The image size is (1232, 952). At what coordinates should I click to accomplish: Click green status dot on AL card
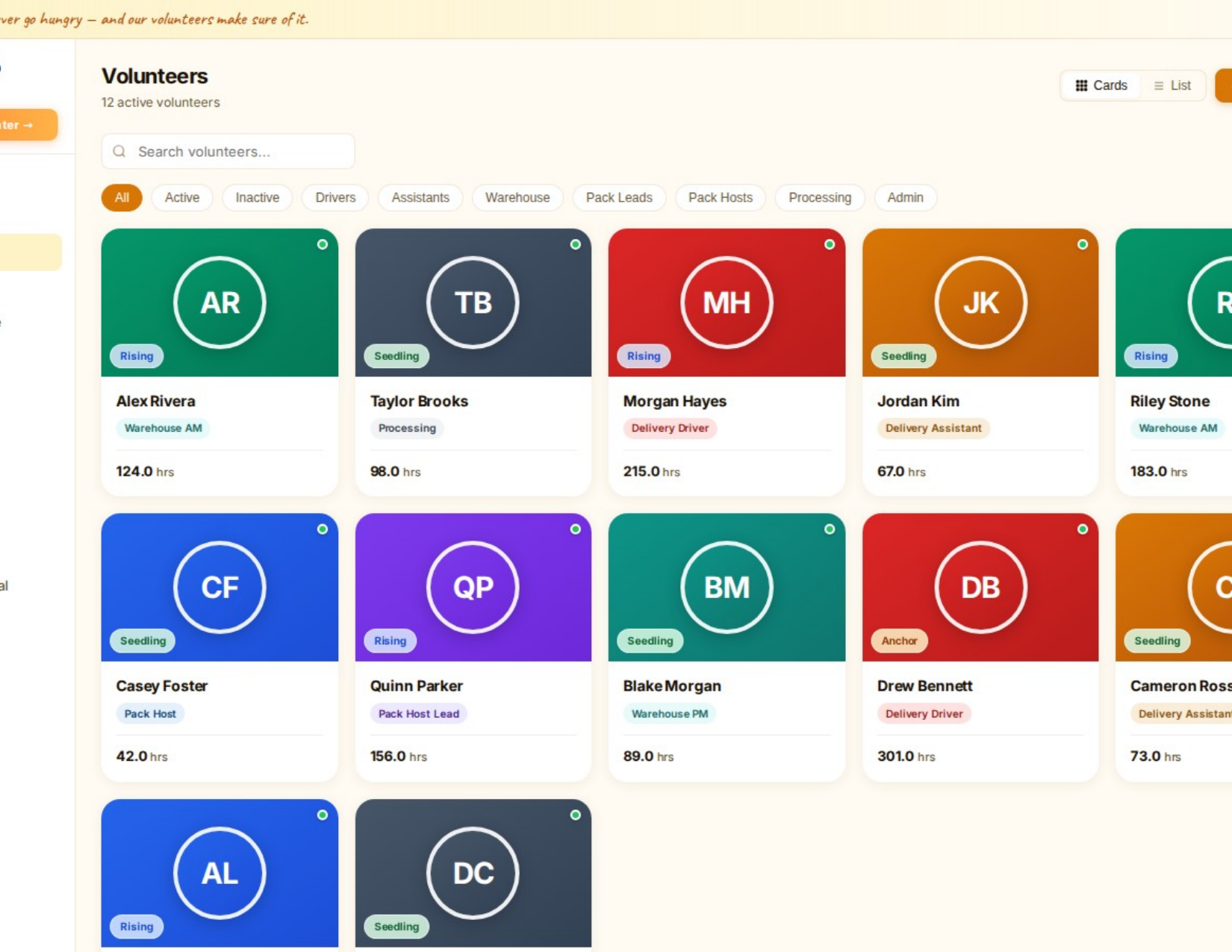click(x=323, y=815)
